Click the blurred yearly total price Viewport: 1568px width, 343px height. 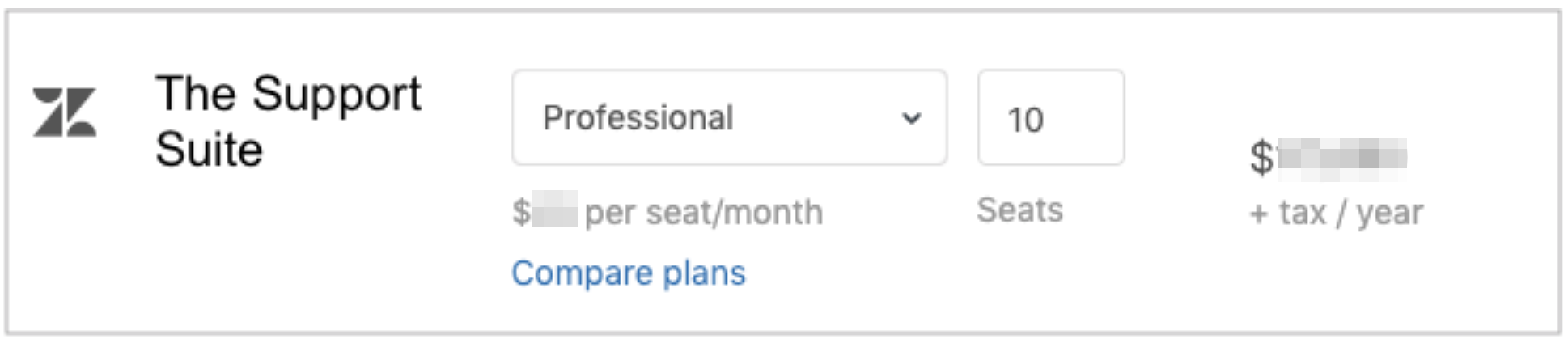tap(1341, 155)
